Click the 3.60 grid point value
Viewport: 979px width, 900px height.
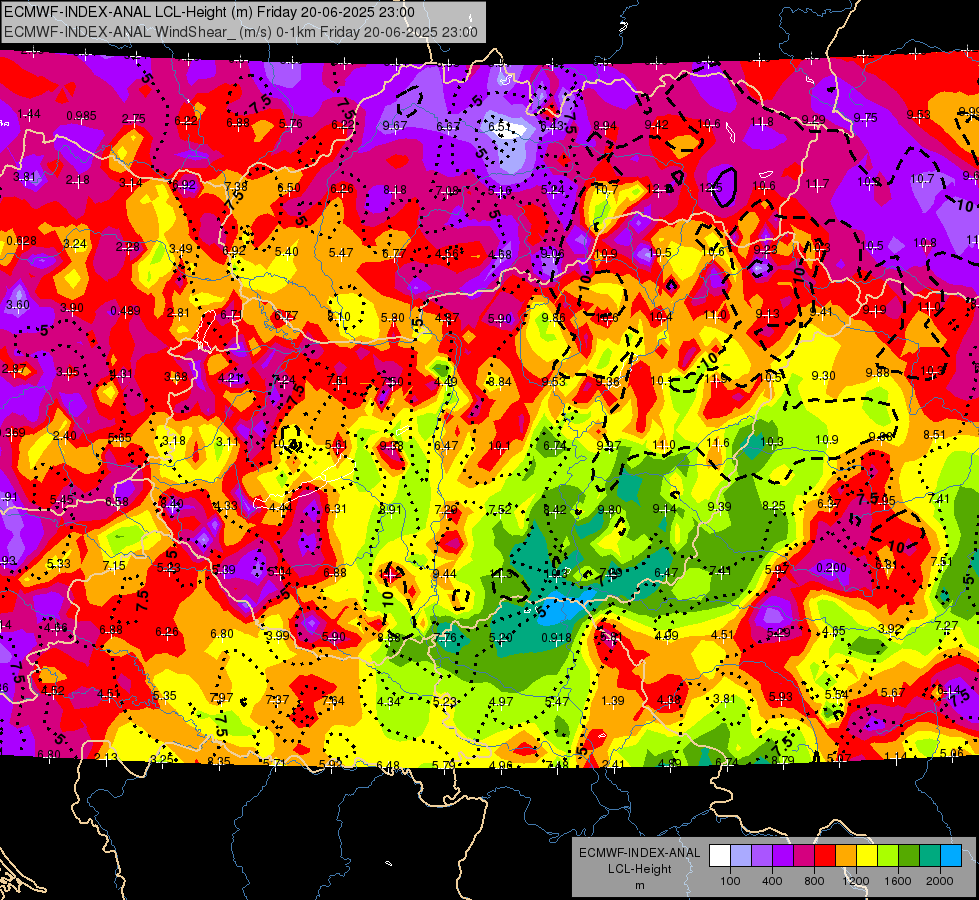pyautogui.click(x=17, y=305)
